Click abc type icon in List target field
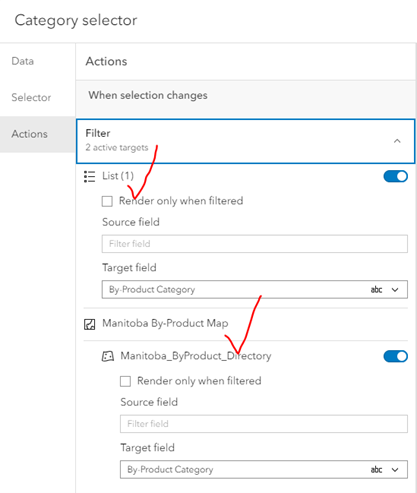This screenshot has height=493, width=417. (376, 290)
